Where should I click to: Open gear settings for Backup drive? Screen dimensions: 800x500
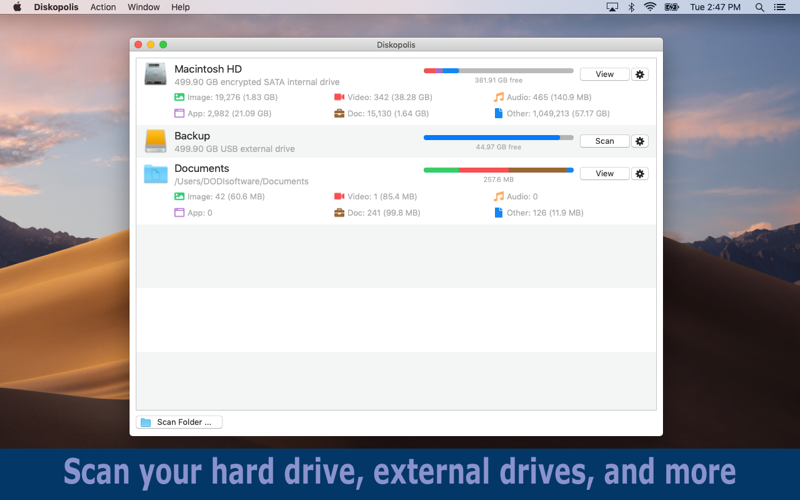click(640, 141)
